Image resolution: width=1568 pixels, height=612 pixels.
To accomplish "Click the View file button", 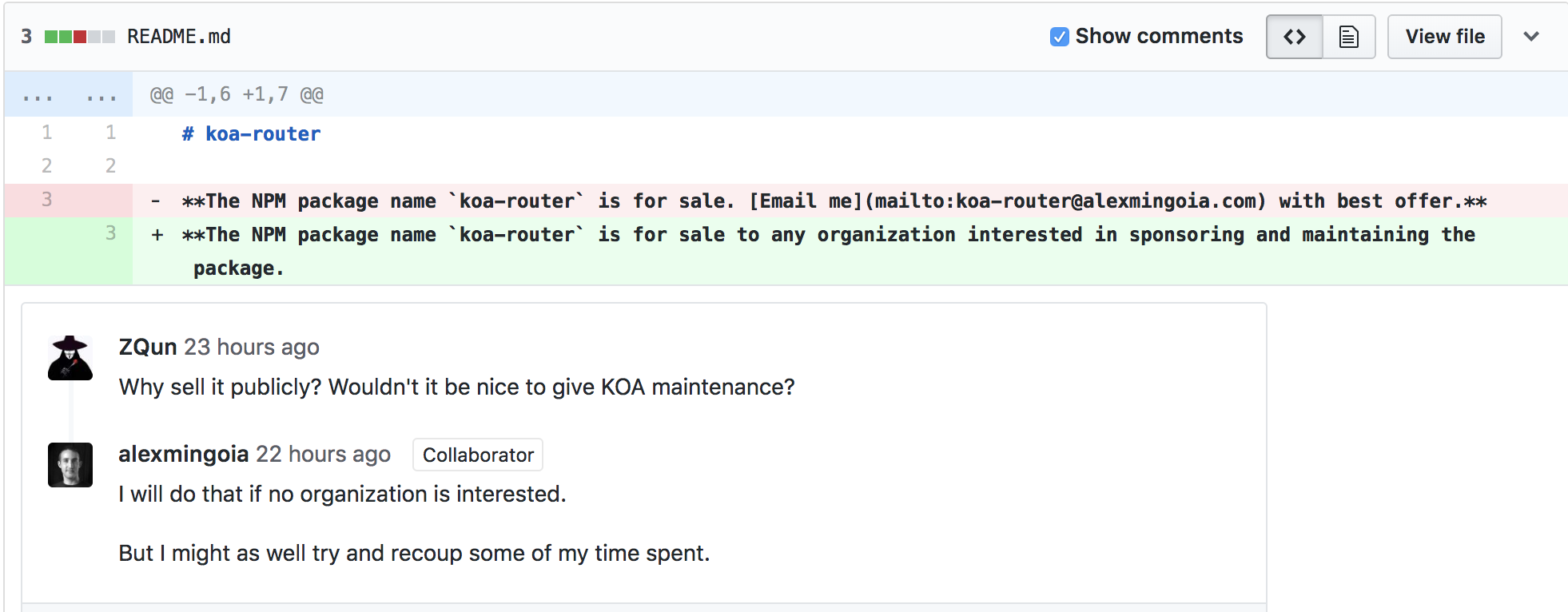I will (1444, 37).
